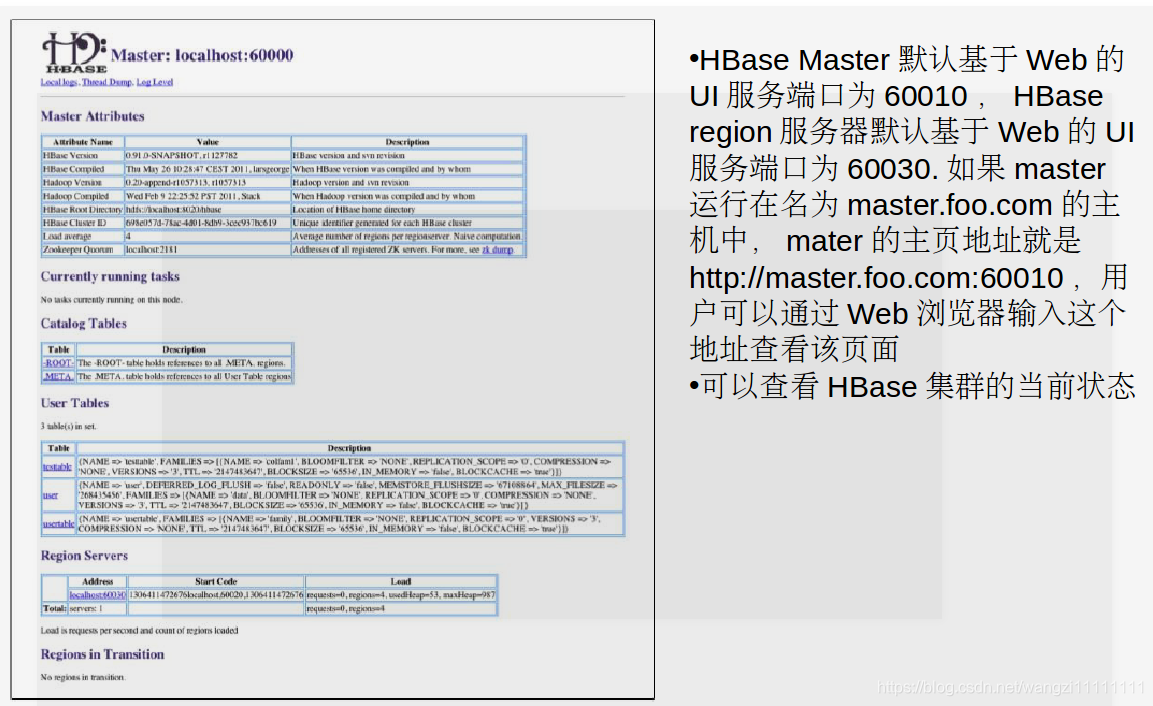Click the 'Master Attributes' heading
Image resolution: width=1153 pixels, height=706 pixels.
(x=93, y=116)
